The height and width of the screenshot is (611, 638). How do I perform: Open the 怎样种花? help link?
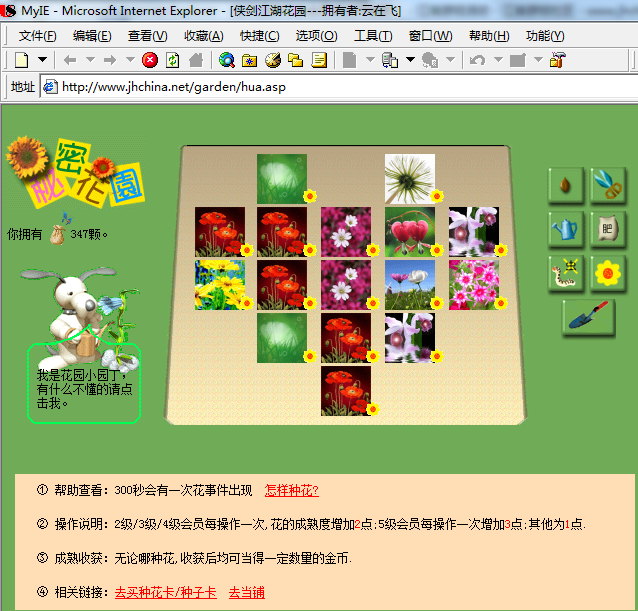(x=291, y=490)
